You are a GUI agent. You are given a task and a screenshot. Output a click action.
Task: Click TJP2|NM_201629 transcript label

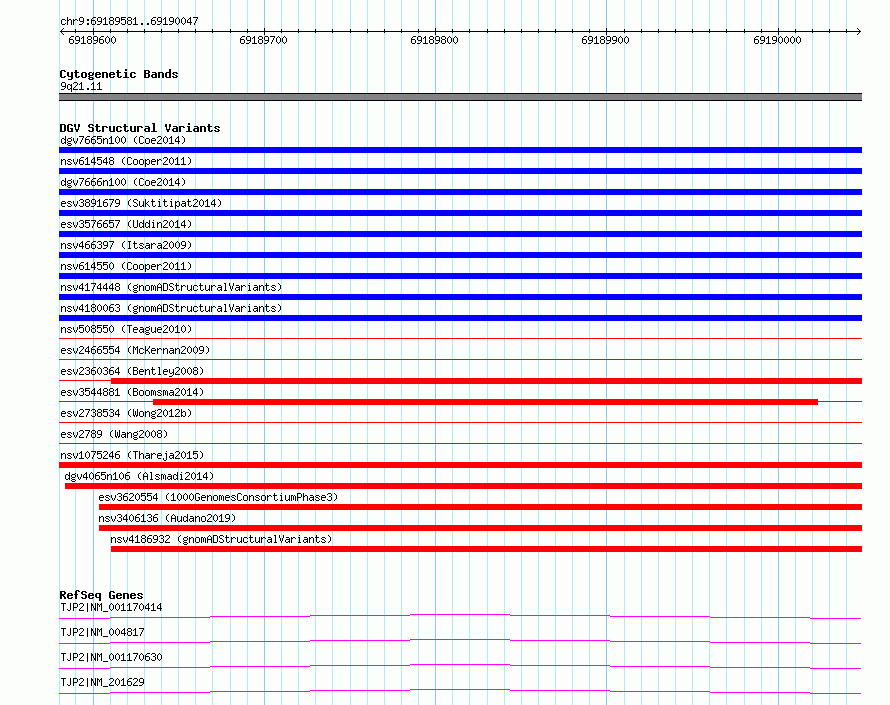pos(102,682)
